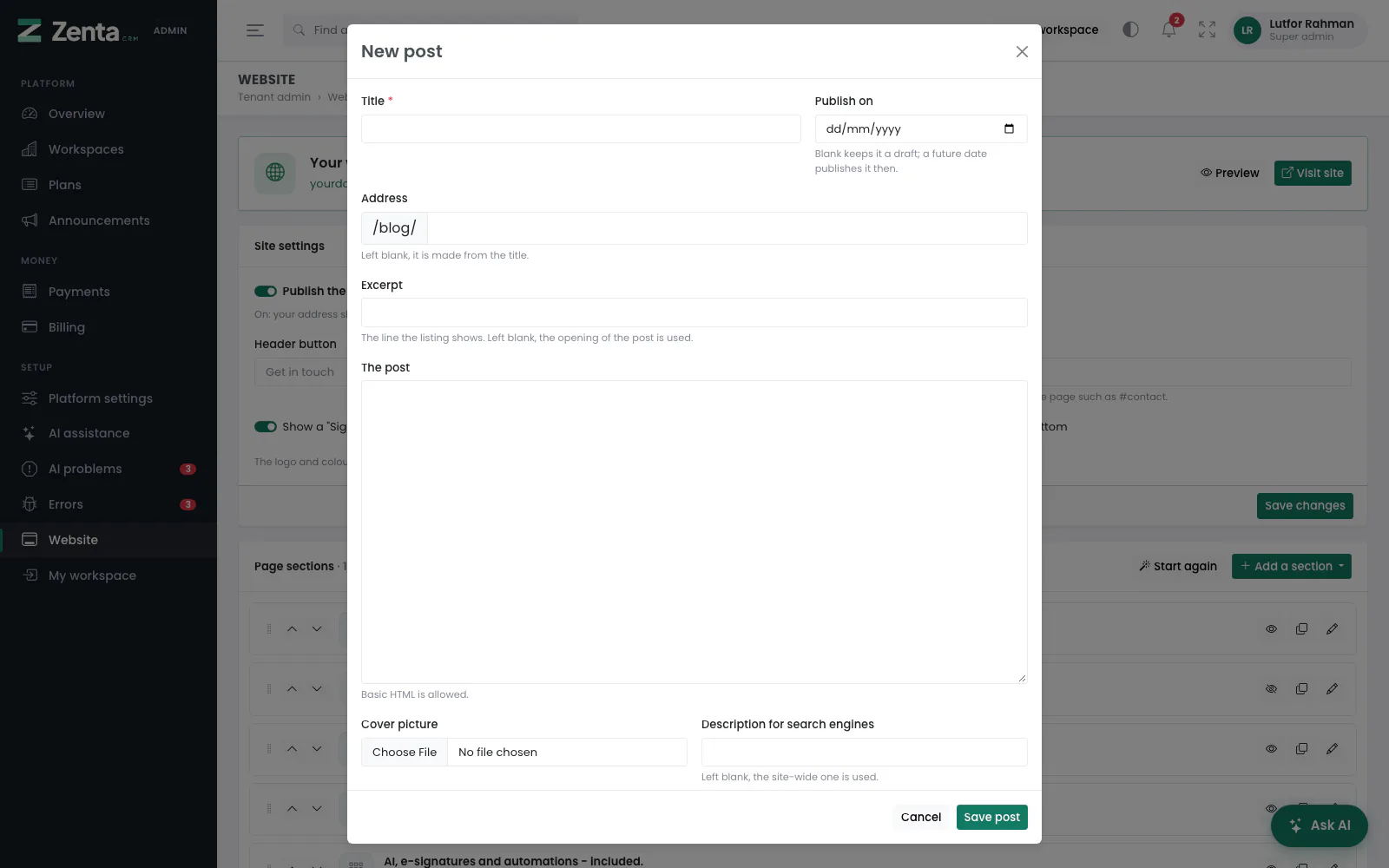Click Visit site button

[x=1313, y=173]
